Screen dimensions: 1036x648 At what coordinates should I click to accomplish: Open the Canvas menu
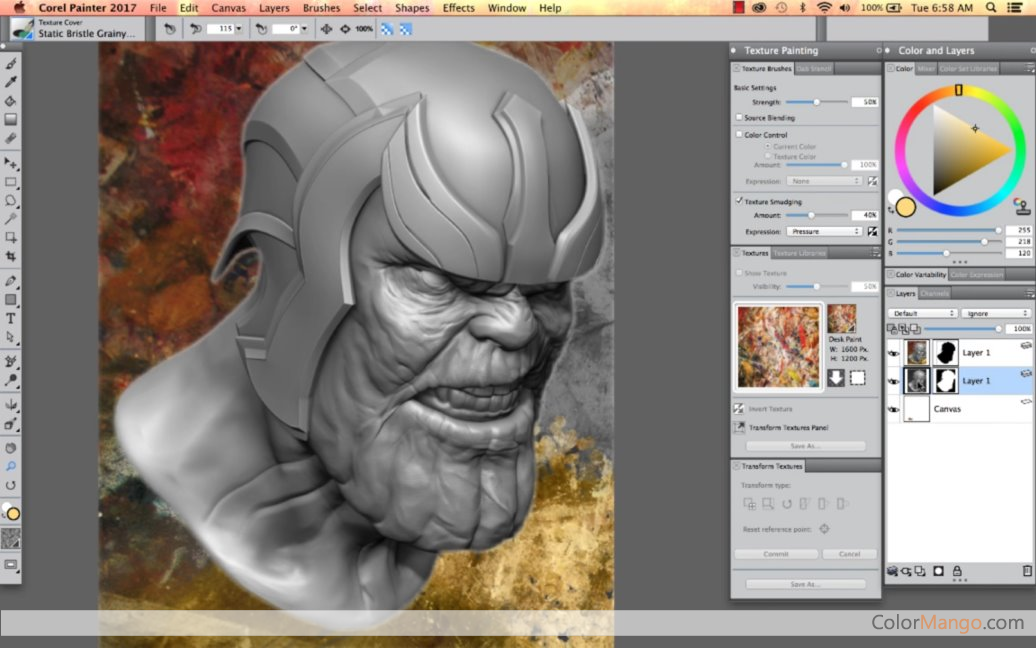[228, 8]
